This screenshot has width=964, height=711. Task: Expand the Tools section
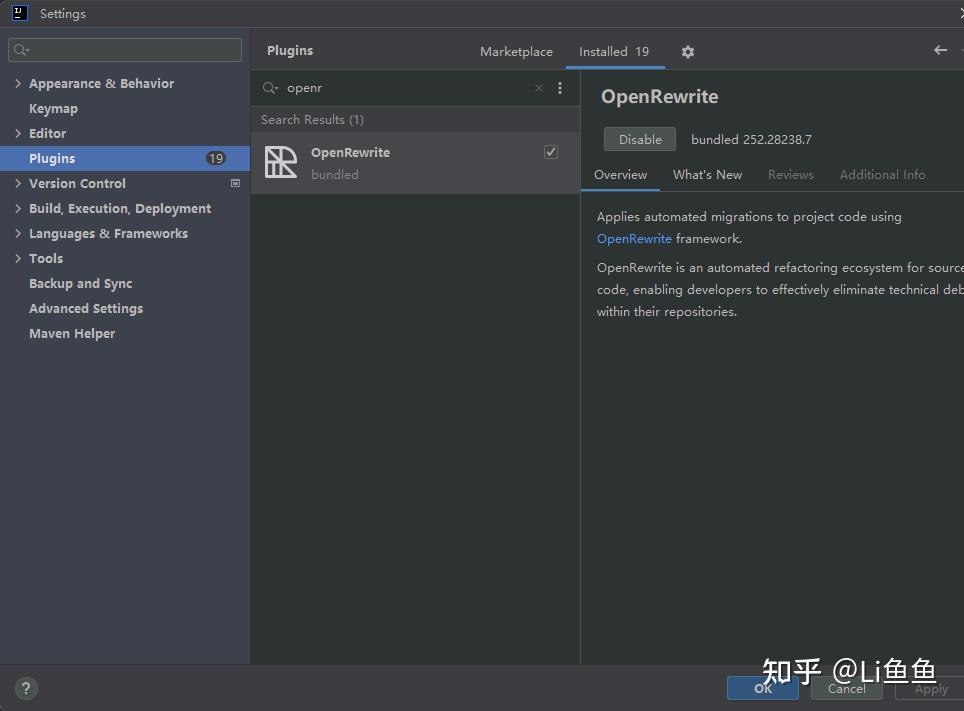(16, 258)
